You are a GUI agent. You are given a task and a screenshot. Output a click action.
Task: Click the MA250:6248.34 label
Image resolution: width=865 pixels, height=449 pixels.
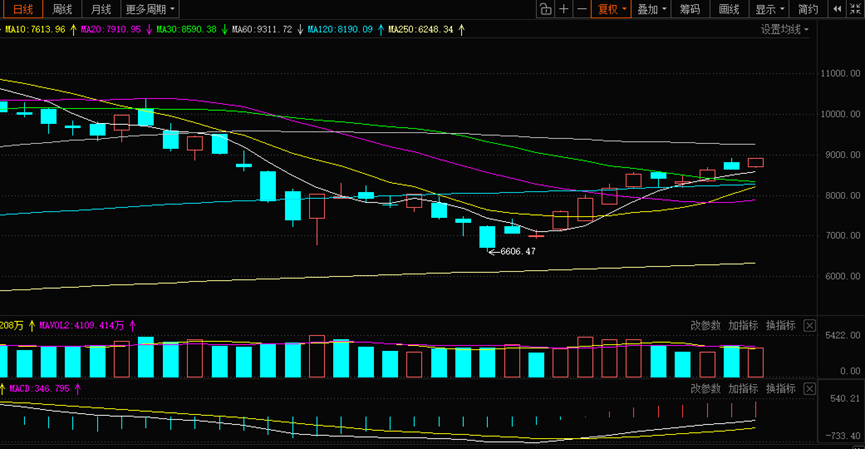(421, 29)
